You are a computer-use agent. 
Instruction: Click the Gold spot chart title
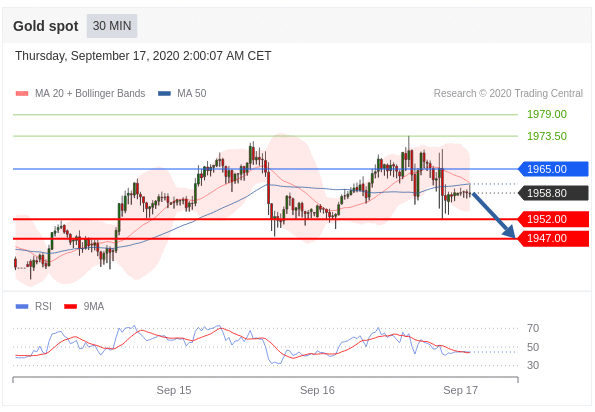[x=46, y=26]
